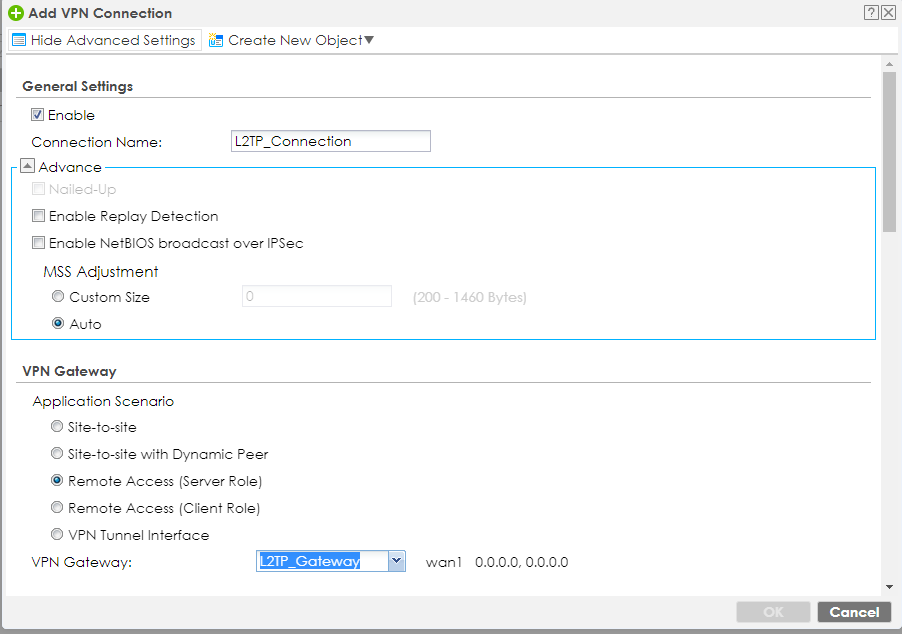Choose Site-to-site with Dynamic Peer

coord(57,454)
